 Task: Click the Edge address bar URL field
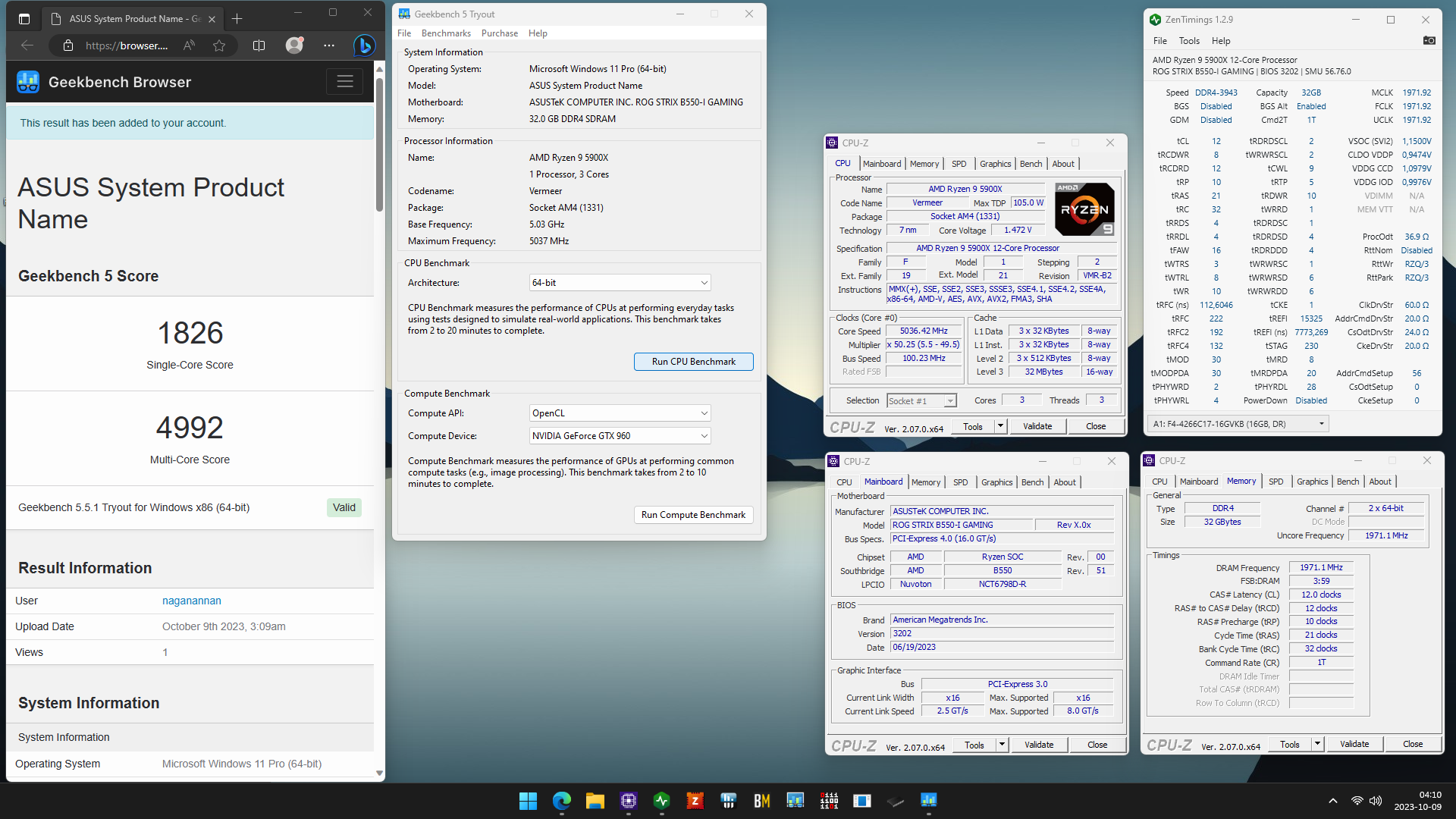point(127,45)
